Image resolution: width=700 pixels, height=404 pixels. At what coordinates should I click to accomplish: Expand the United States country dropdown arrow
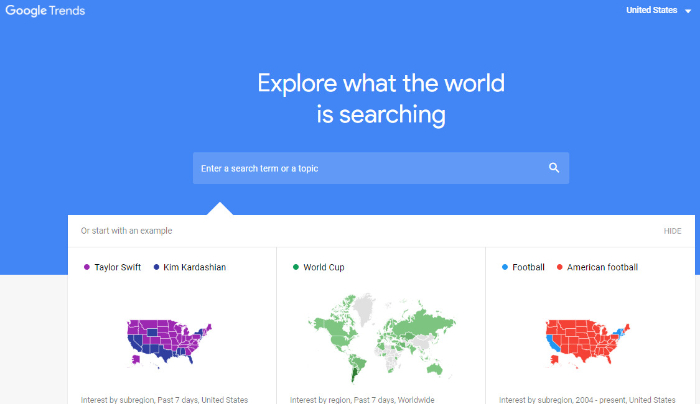pos(688,11)
